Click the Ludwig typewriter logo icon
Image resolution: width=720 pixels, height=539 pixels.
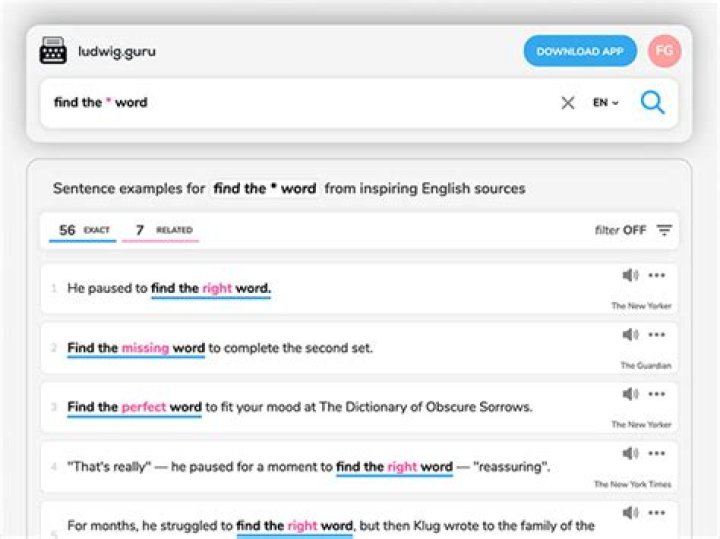[53, 51]
